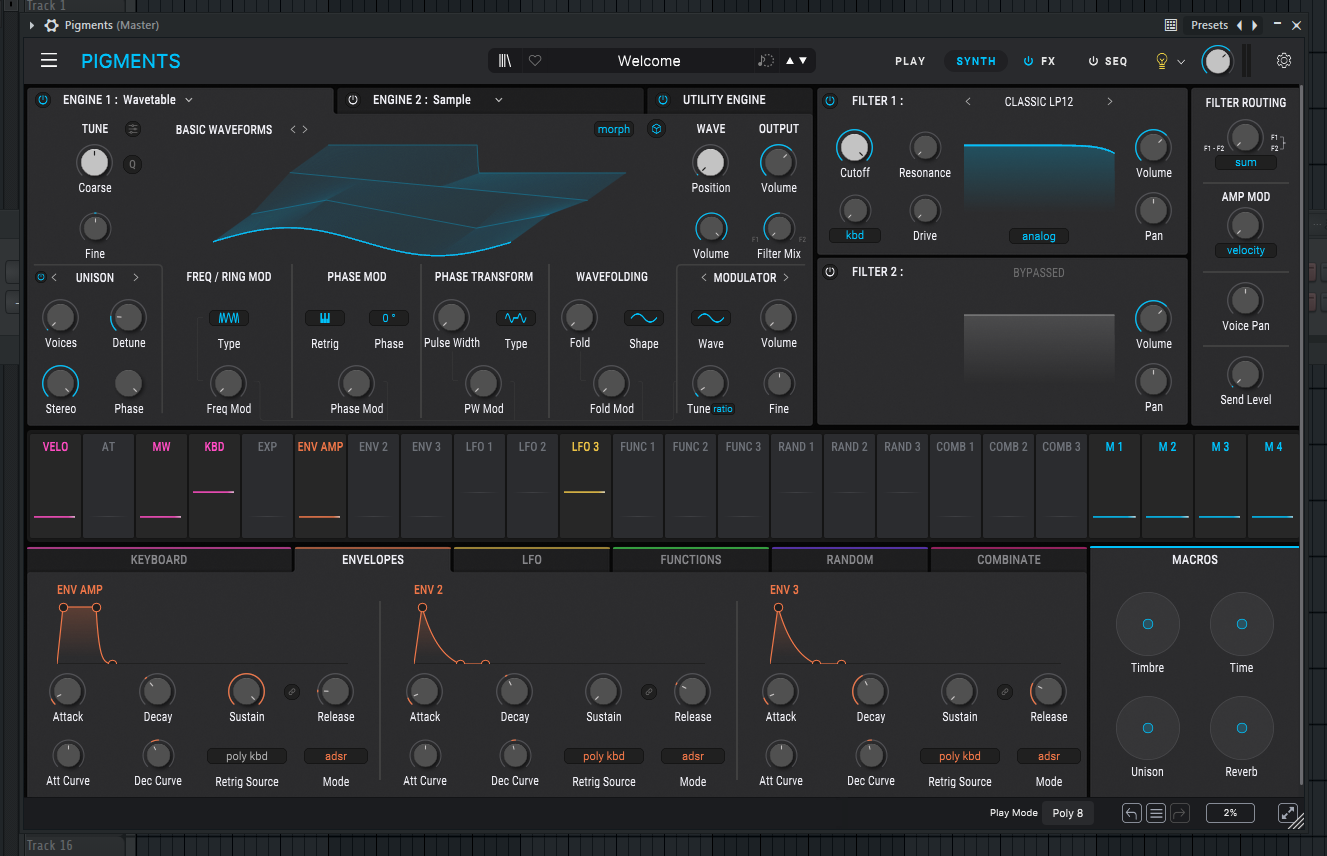Image resolution: width=1327 pixels, height=856 pixels.
Task: Click the Welcome preset name field
Action: click(649, 61)
